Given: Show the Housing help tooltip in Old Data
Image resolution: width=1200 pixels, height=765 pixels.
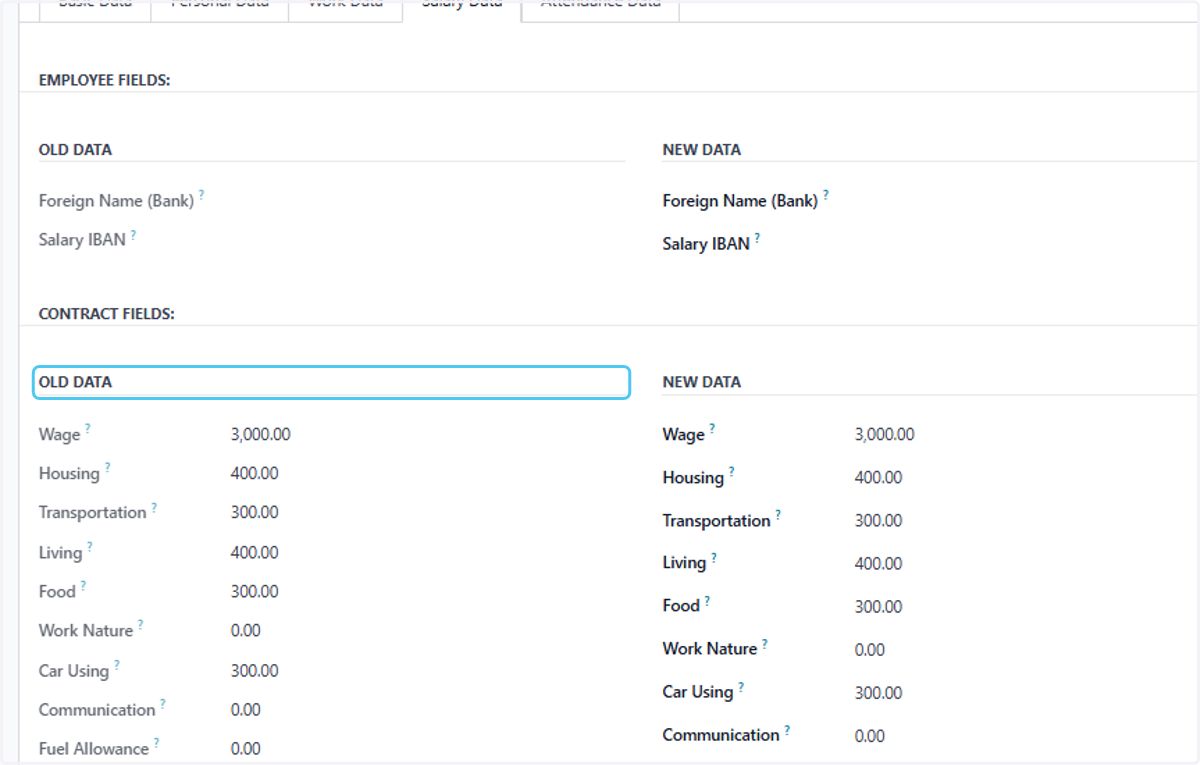Looking at the screenshot, I should [107, 468].
